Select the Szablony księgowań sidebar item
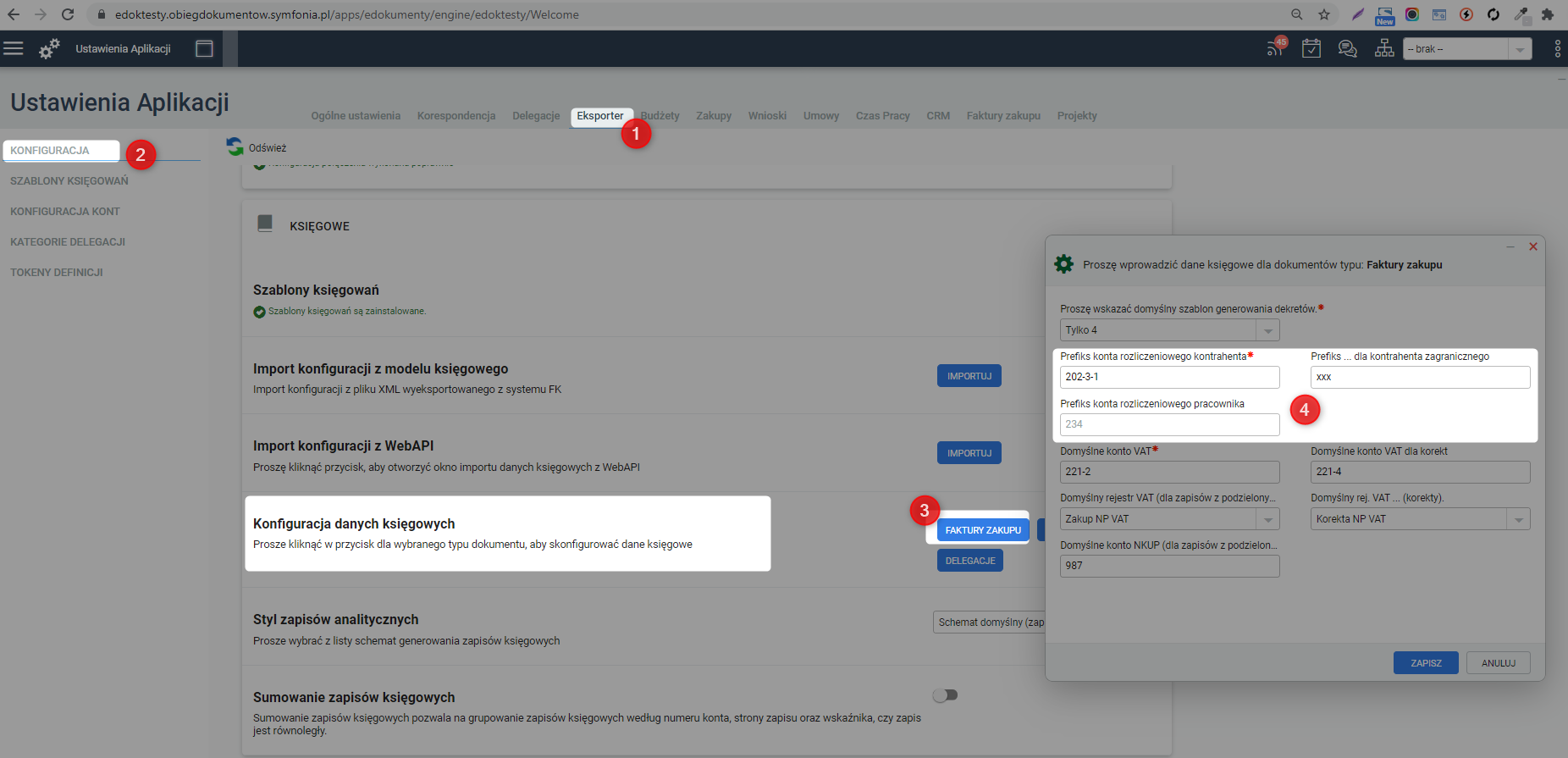This screenshot has height=758, width=1568. [x=69, y=181]
